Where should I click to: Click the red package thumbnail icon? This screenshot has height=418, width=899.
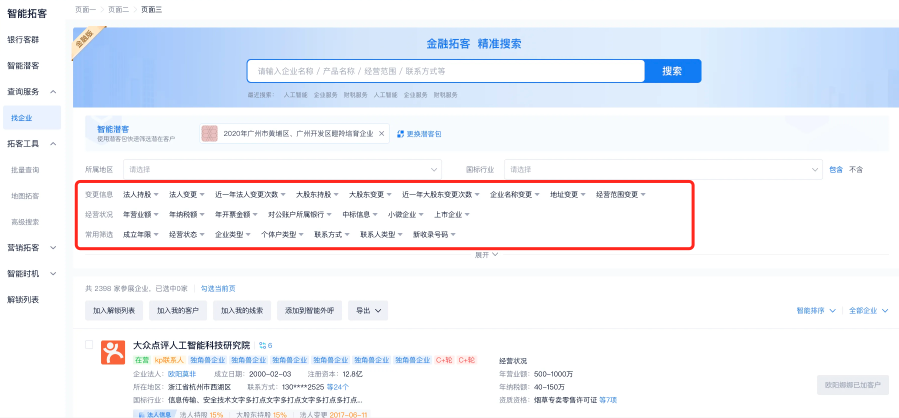210,133
